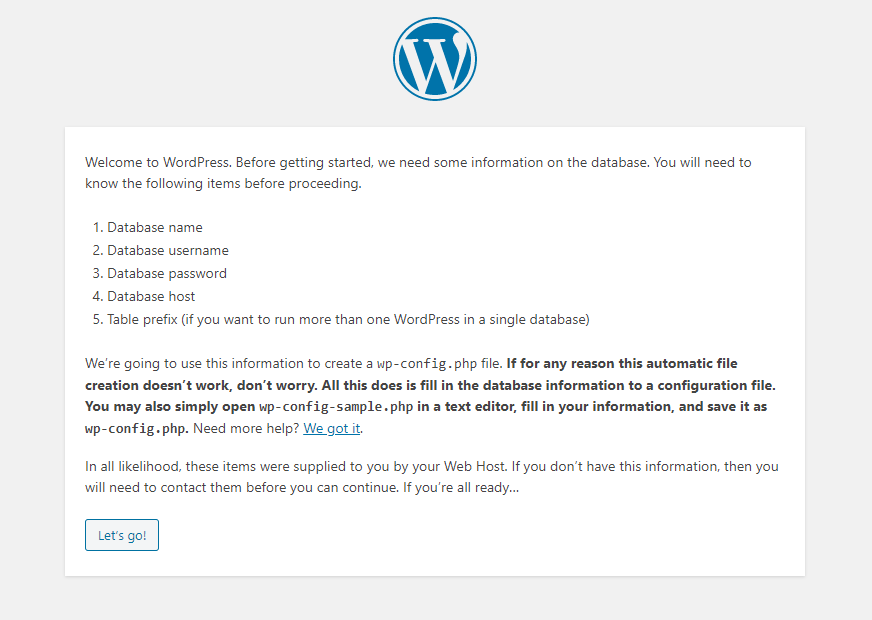
Task: Click wp-config.php in 'create a wp-config.php file'
Action: (x=427, y=364)
